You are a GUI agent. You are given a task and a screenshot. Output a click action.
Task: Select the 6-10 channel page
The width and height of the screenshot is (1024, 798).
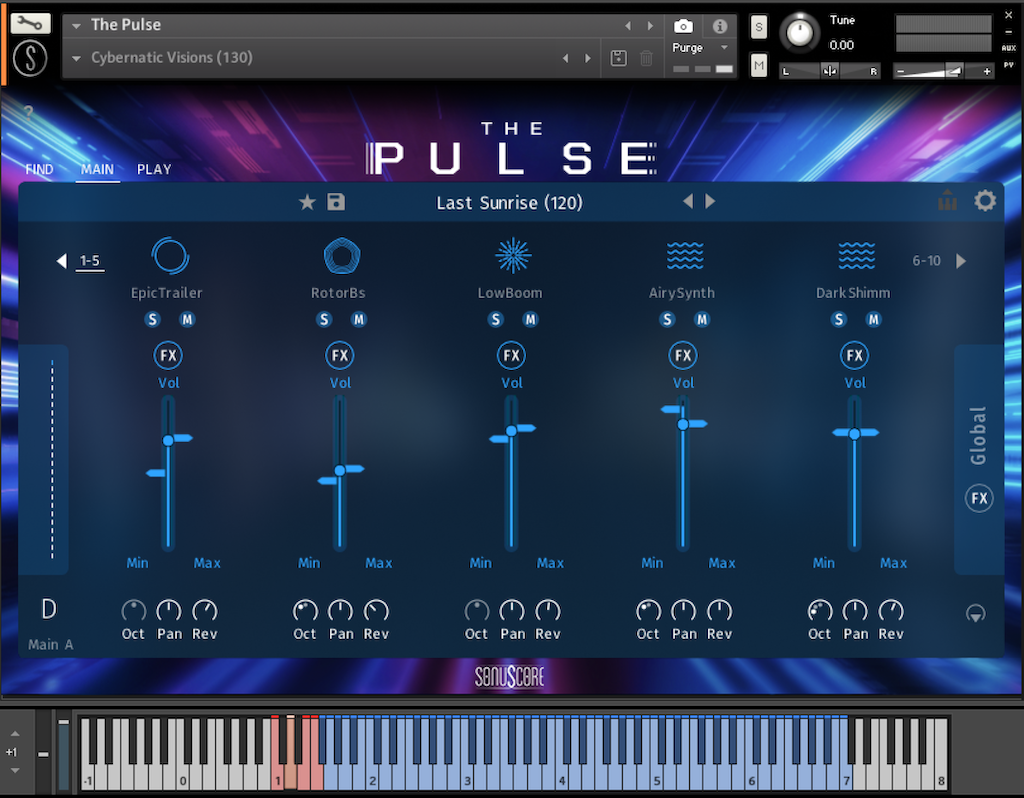pyautogui.click(x=926, y=261)
